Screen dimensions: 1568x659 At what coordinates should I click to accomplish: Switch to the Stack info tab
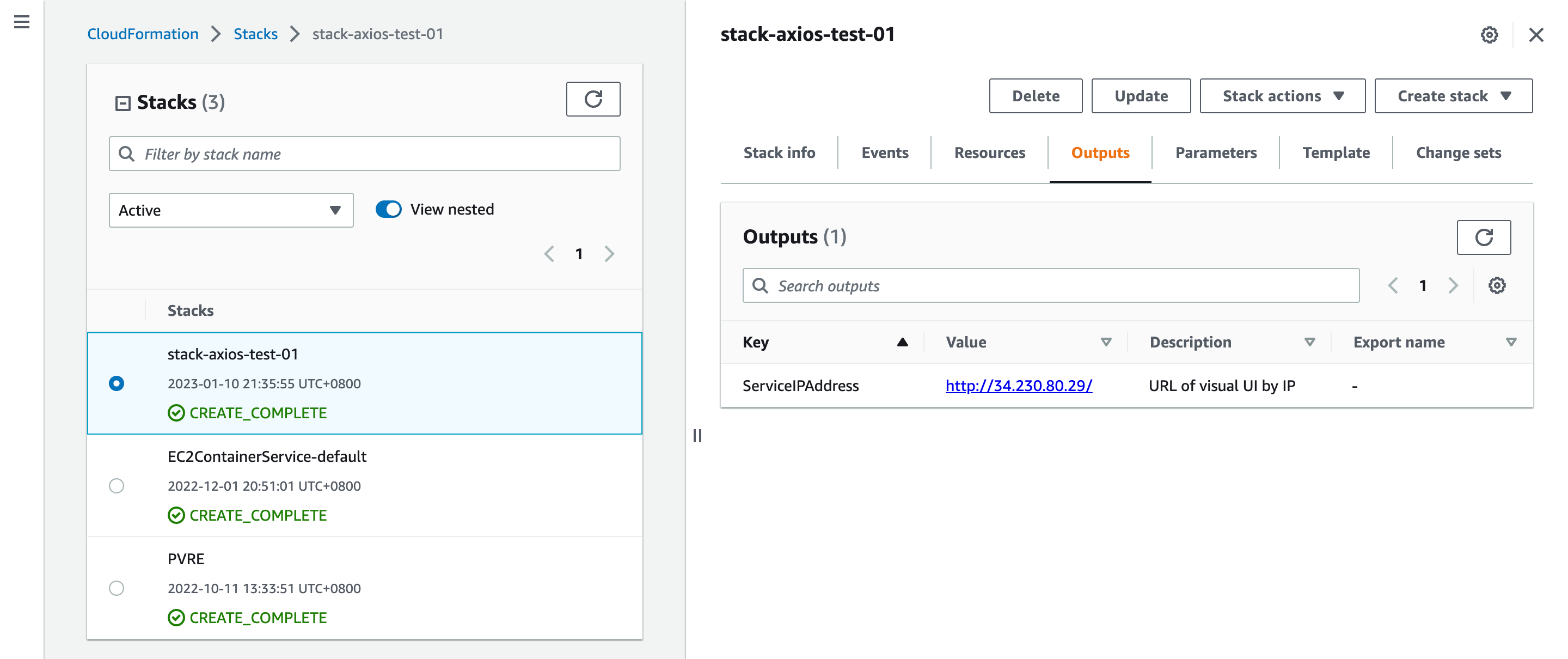(x=779, y=153)
